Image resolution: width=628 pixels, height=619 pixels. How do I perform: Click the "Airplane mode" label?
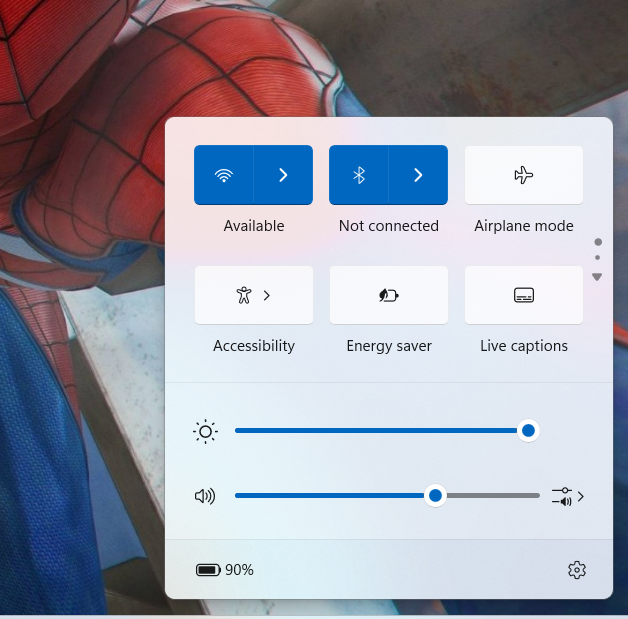click(524, 226)
